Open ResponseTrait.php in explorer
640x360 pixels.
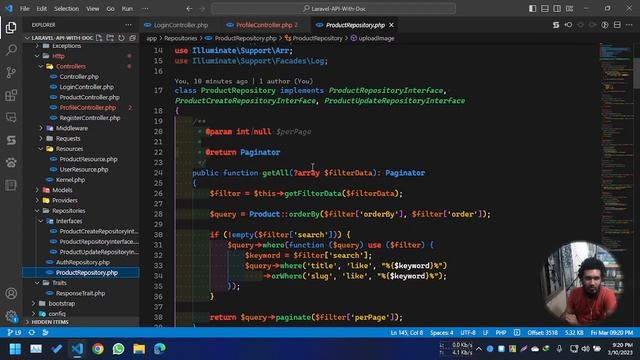[80, 293]
